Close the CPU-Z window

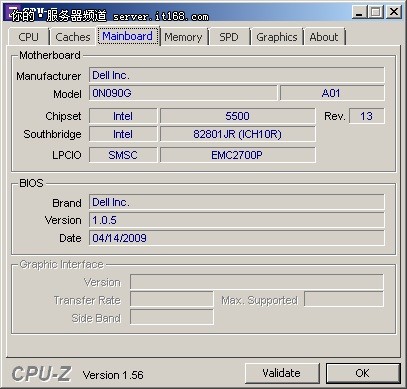(393, 12)
